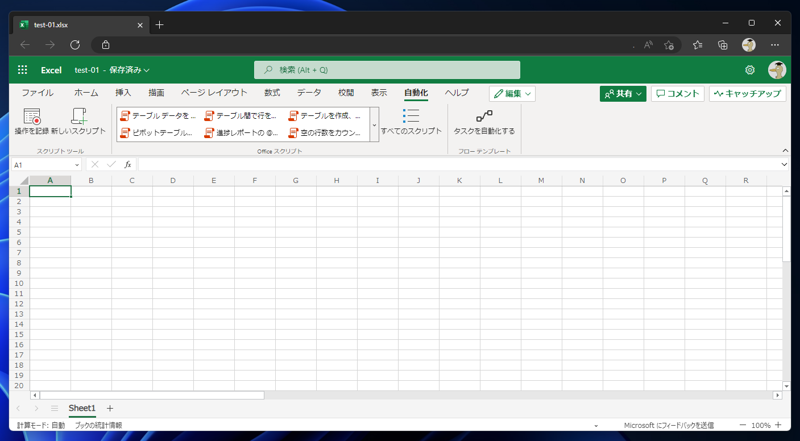Switch to the データ tab
This screenshot has width=800, height=441.
coord(309,92)
